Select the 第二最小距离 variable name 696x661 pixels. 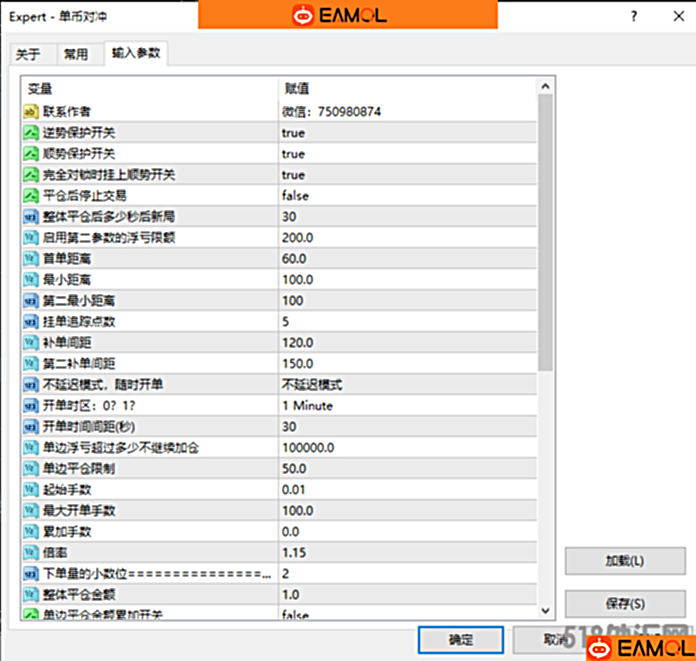click(79, 301)
